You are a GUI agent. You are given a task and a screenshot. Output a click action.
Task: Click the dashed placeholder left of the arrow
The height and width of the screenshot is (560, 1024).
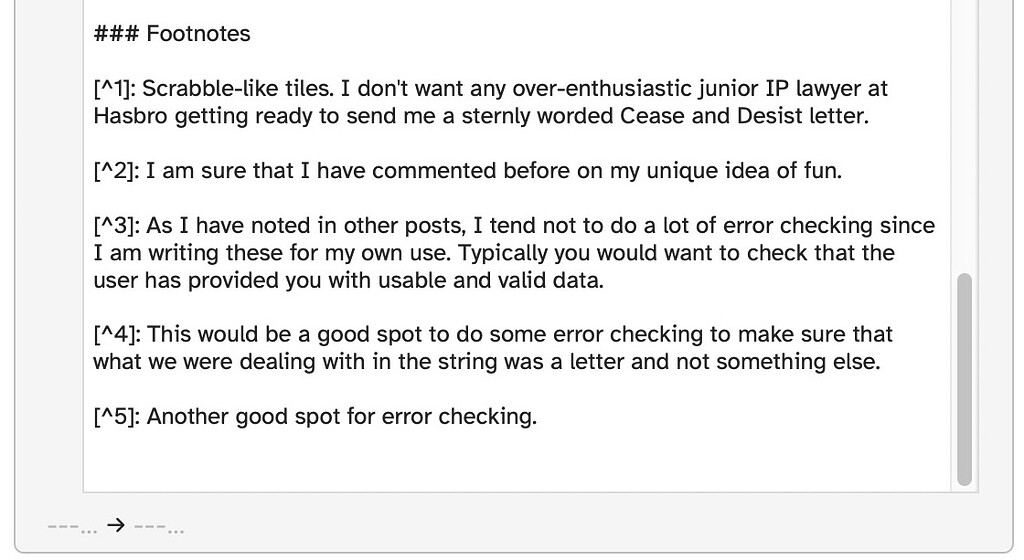72,527
